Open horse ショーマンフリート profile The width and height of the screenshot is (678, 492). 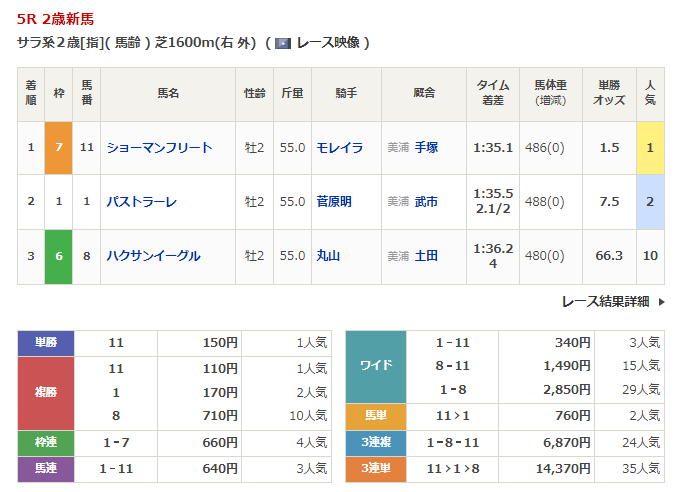[x=159, y=148]
